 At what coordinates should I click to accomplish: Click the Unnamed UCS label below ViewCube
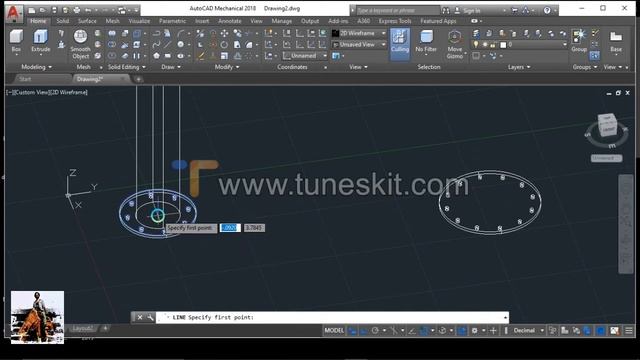(606, 158)
